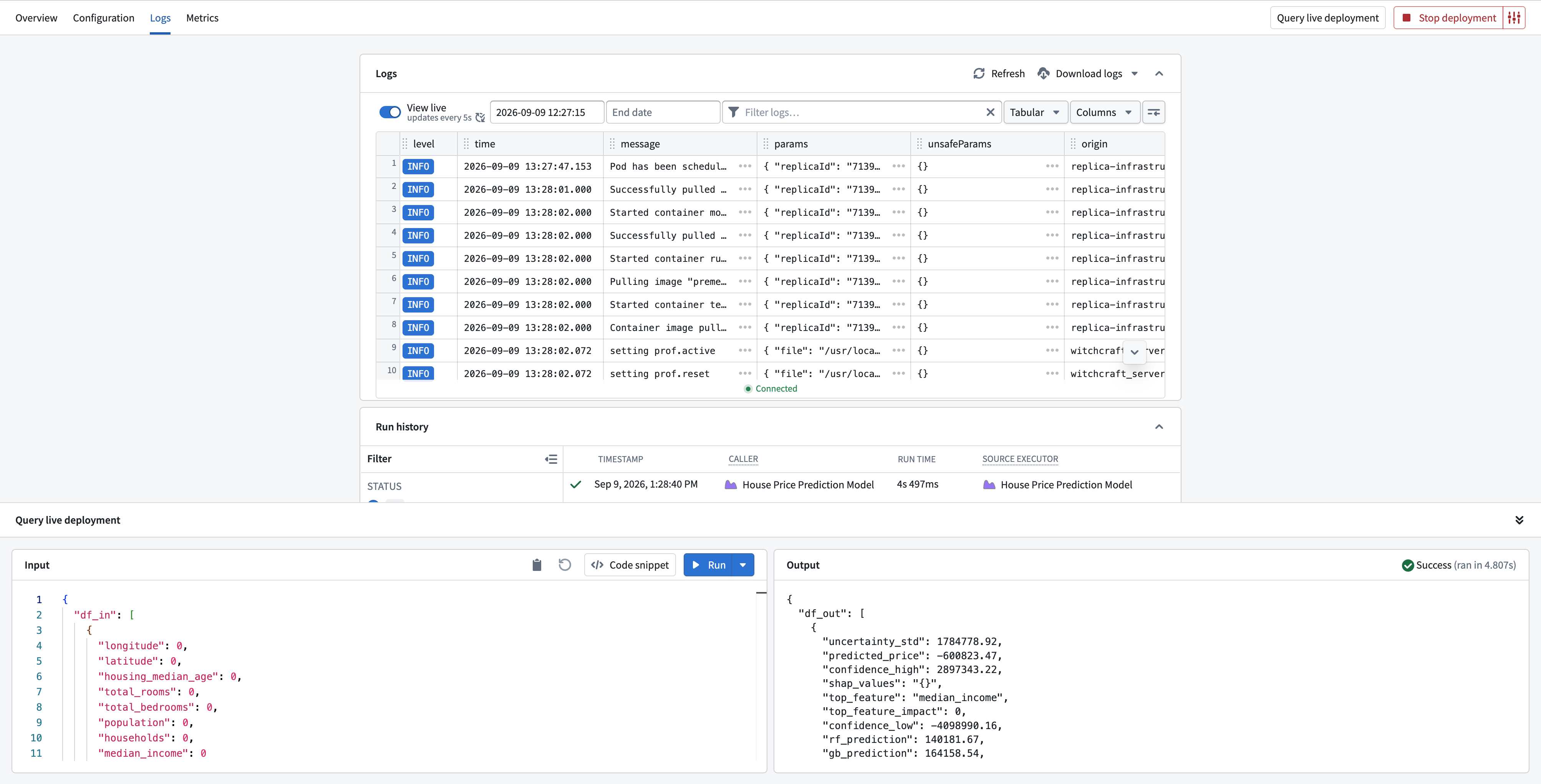
Task: Stop the deployment
Action: 1448,18
